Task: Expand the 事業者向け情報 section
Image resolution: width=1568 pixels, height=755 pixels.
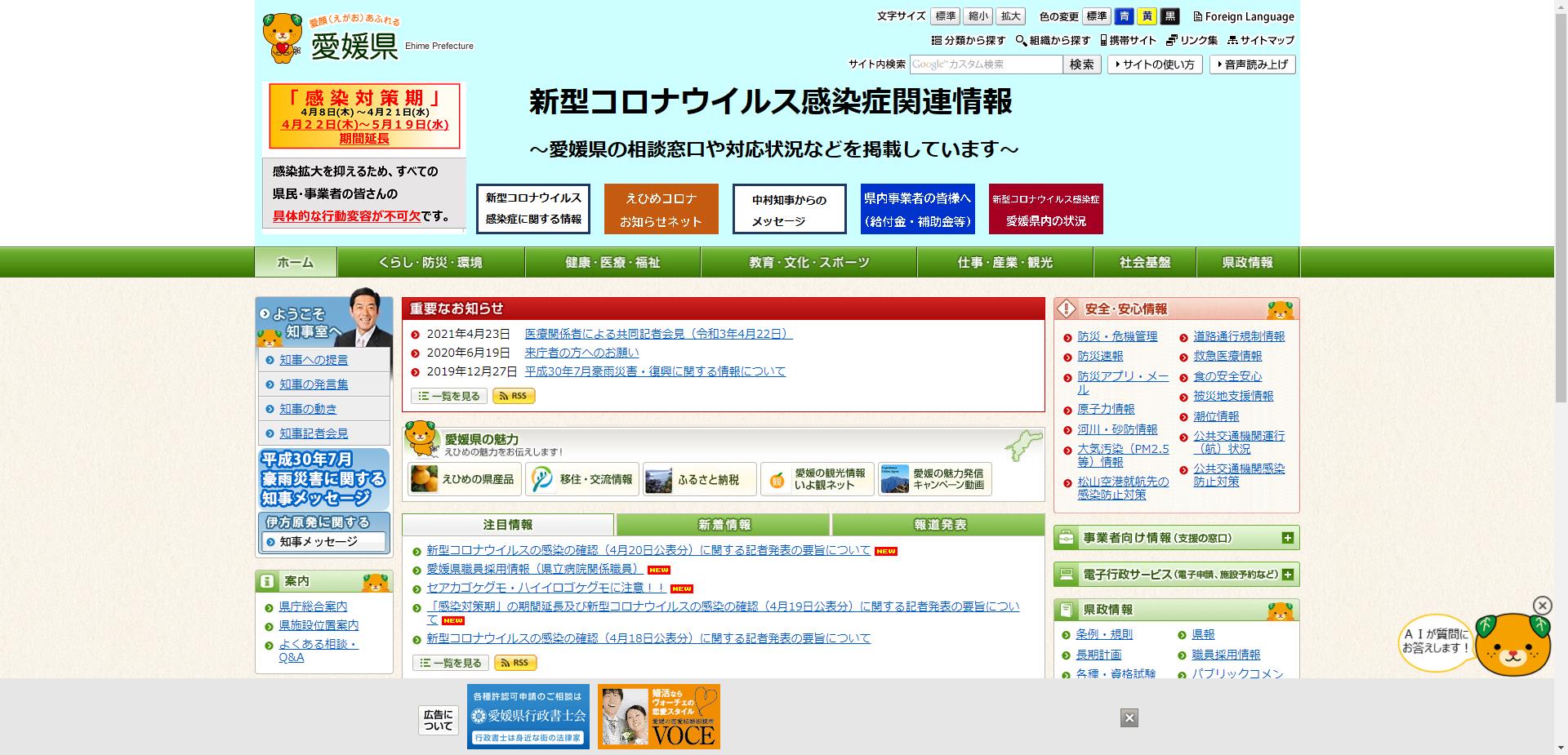Action: pyautogui.click(x=1288, y=538)
